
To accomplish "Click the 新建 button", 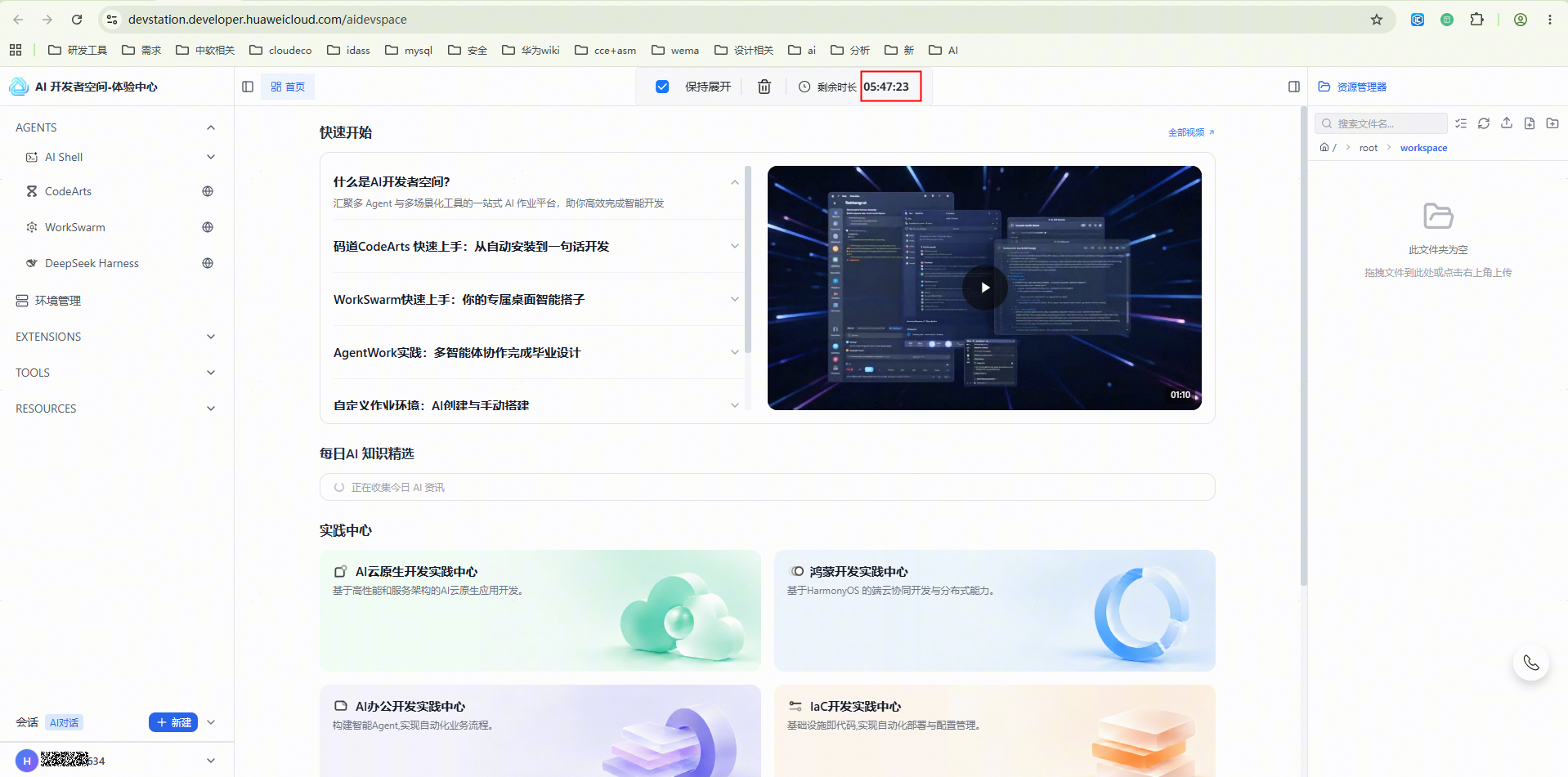I will [173, 722].
